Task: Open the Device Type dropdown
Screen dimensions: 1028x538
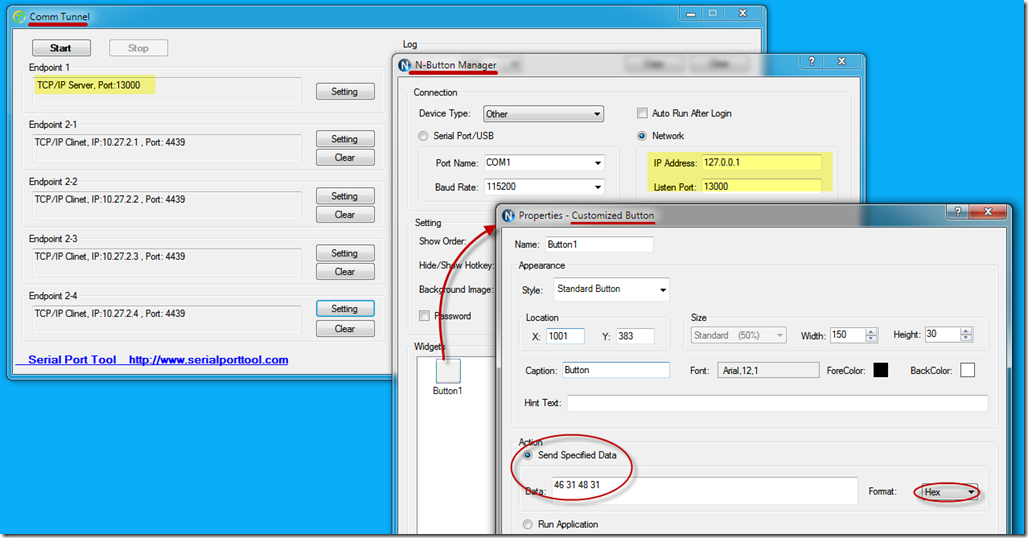Action: (x=544, y=114)
